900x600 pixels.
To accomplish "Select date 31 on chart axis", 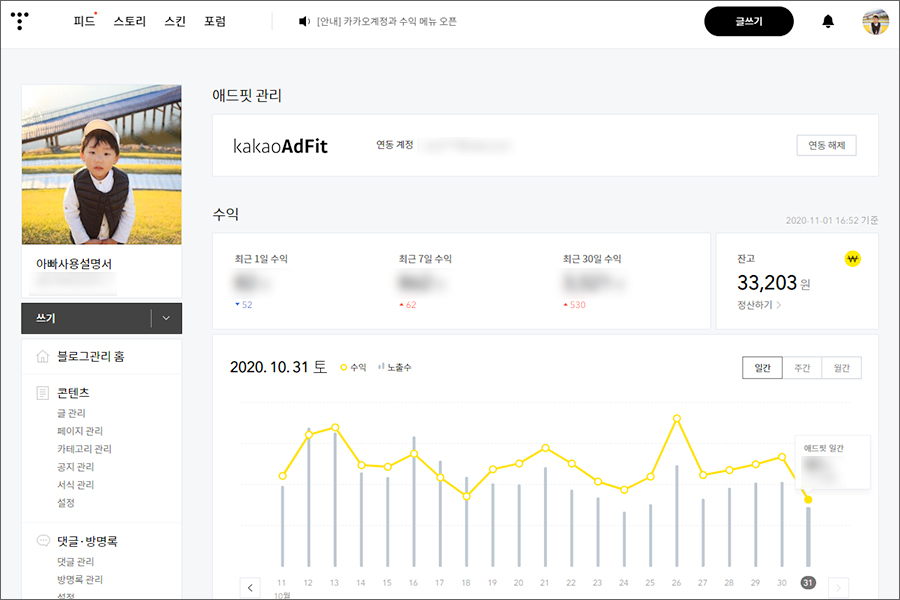I will pos(808,583).
